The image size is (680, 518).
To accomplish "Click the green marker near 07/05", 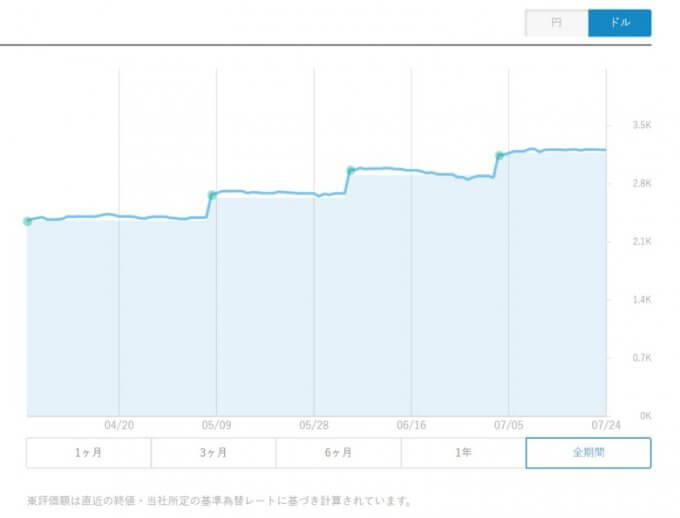I will [x=500, y=155].
